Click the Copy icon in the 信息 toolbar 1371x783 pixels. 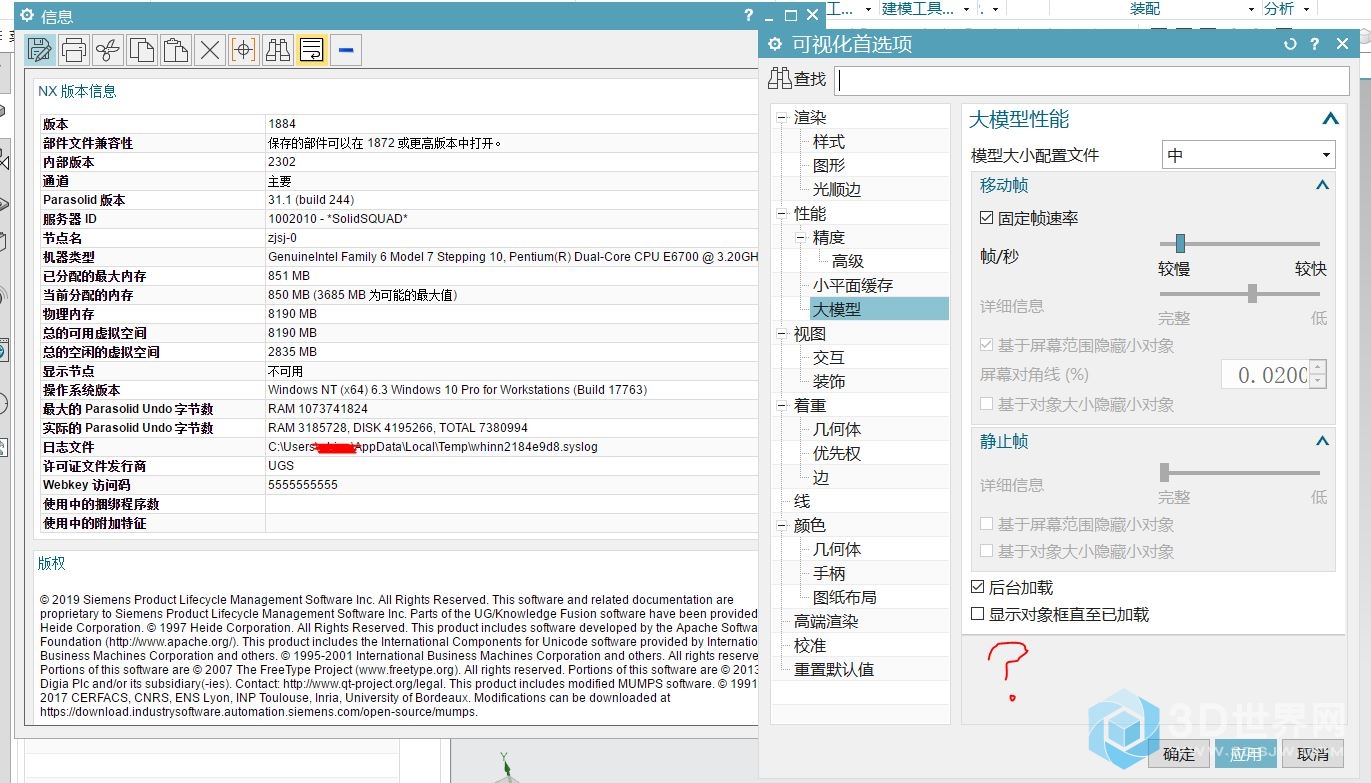click(x=142, y=49)
